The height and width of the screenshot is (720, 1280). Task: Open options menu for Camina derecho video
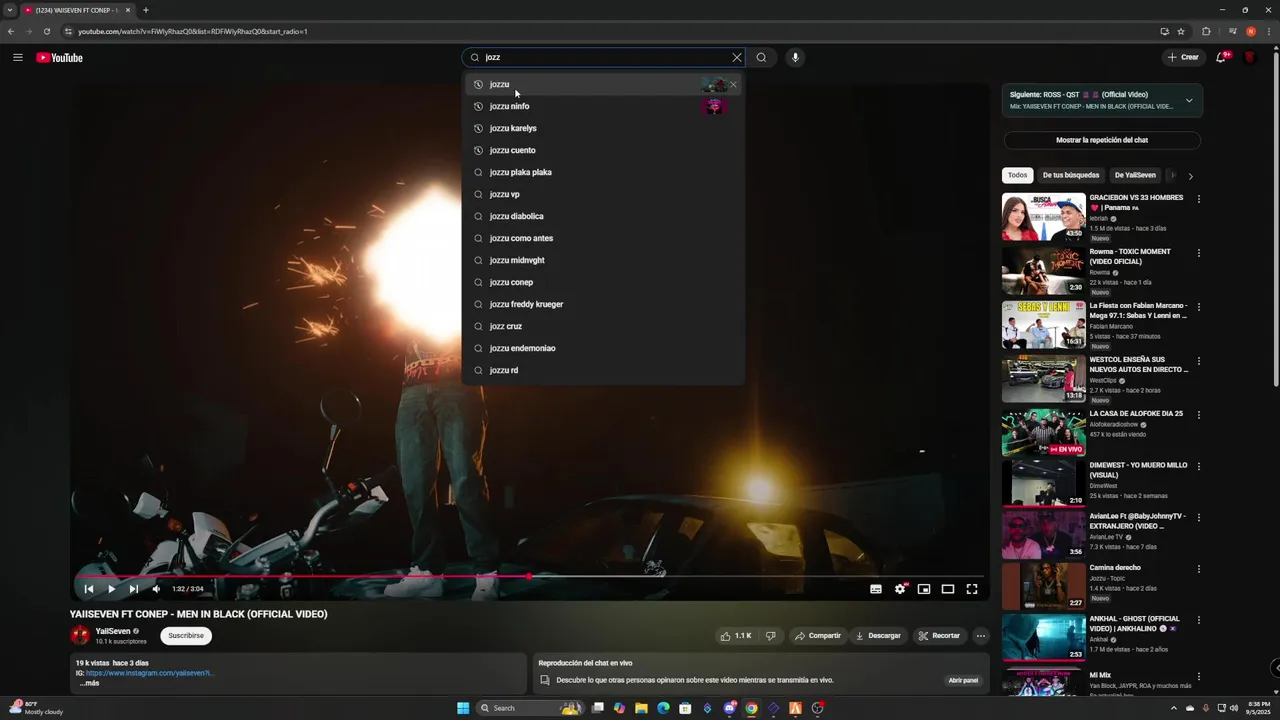(1198, 569)
